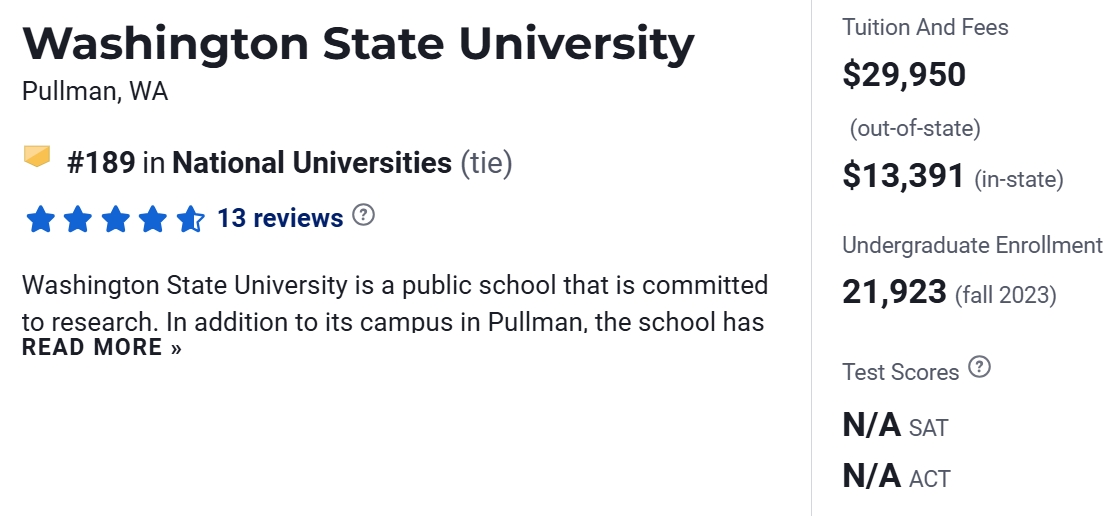Click the 21,923 undergraduate enrollment number
Screen dimensions: 1119x516
coord(894,292)
